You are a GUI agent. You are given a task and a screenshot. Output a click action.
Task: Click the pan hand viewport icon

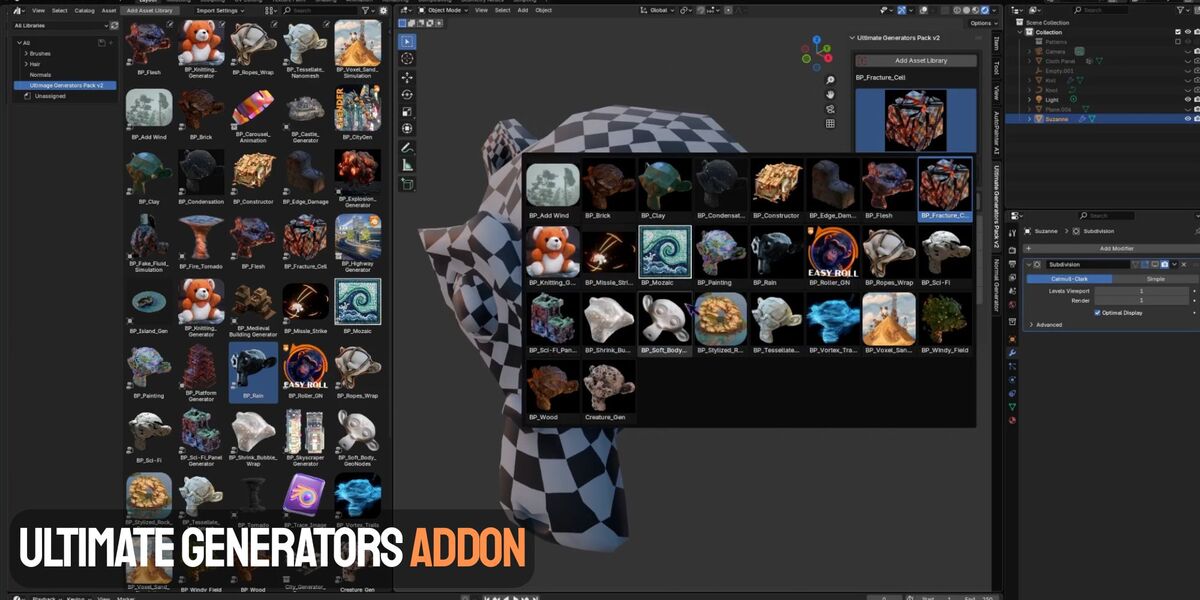click(830, 94)
